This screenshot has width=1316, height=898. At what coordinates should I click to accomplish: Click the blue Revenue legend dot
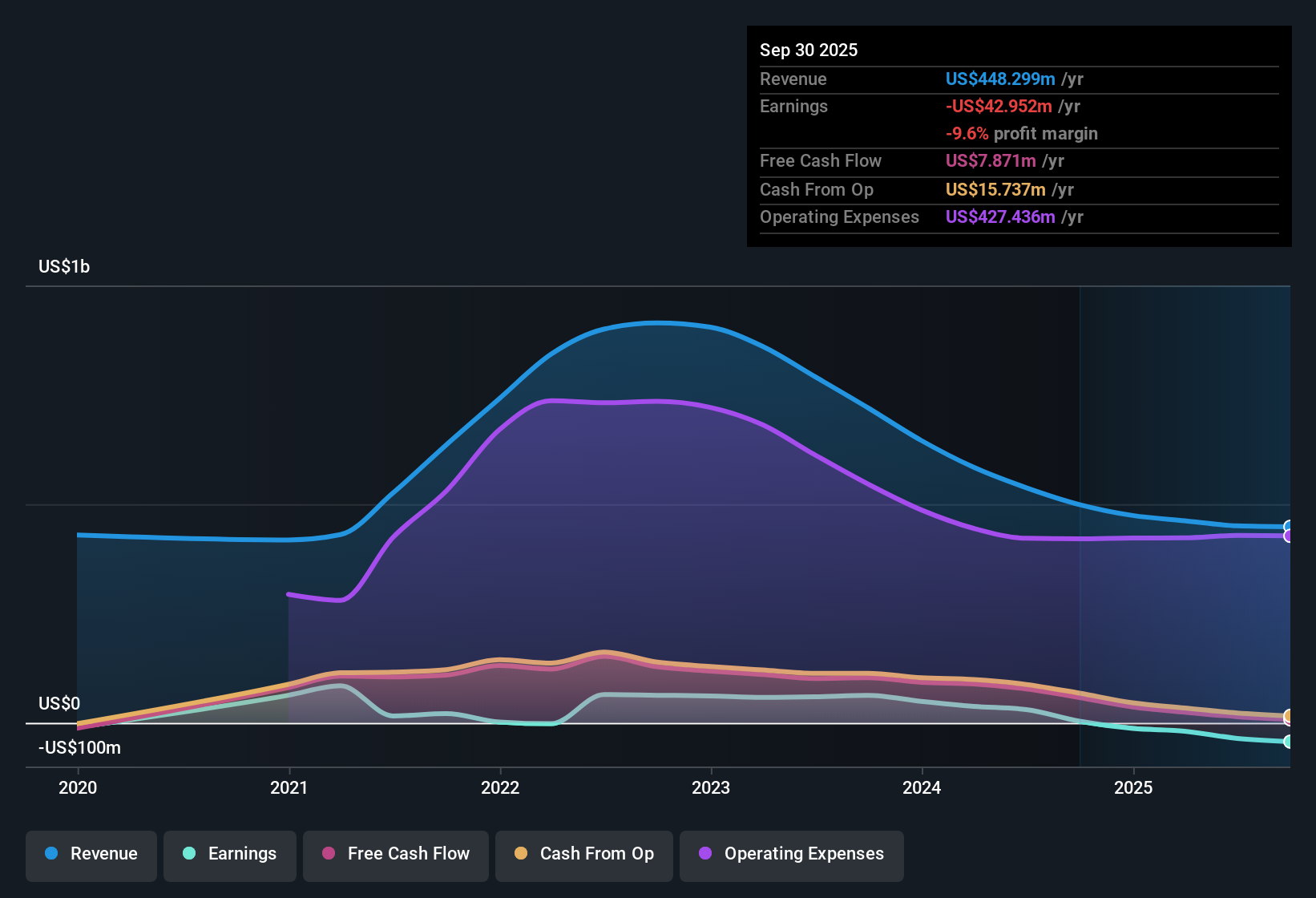(x=50, y=854)
